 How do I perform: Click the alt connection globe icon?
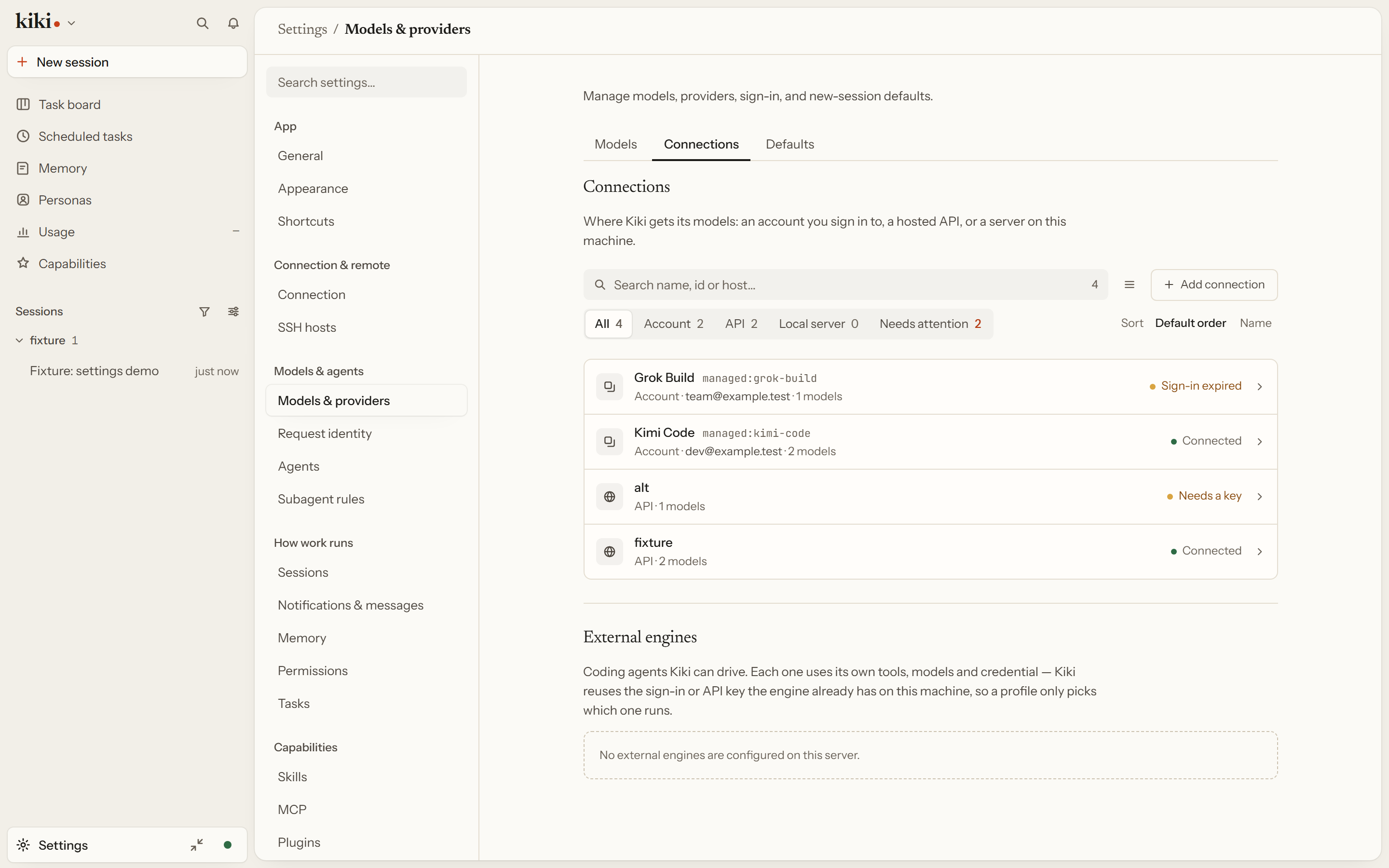[610, 497]
